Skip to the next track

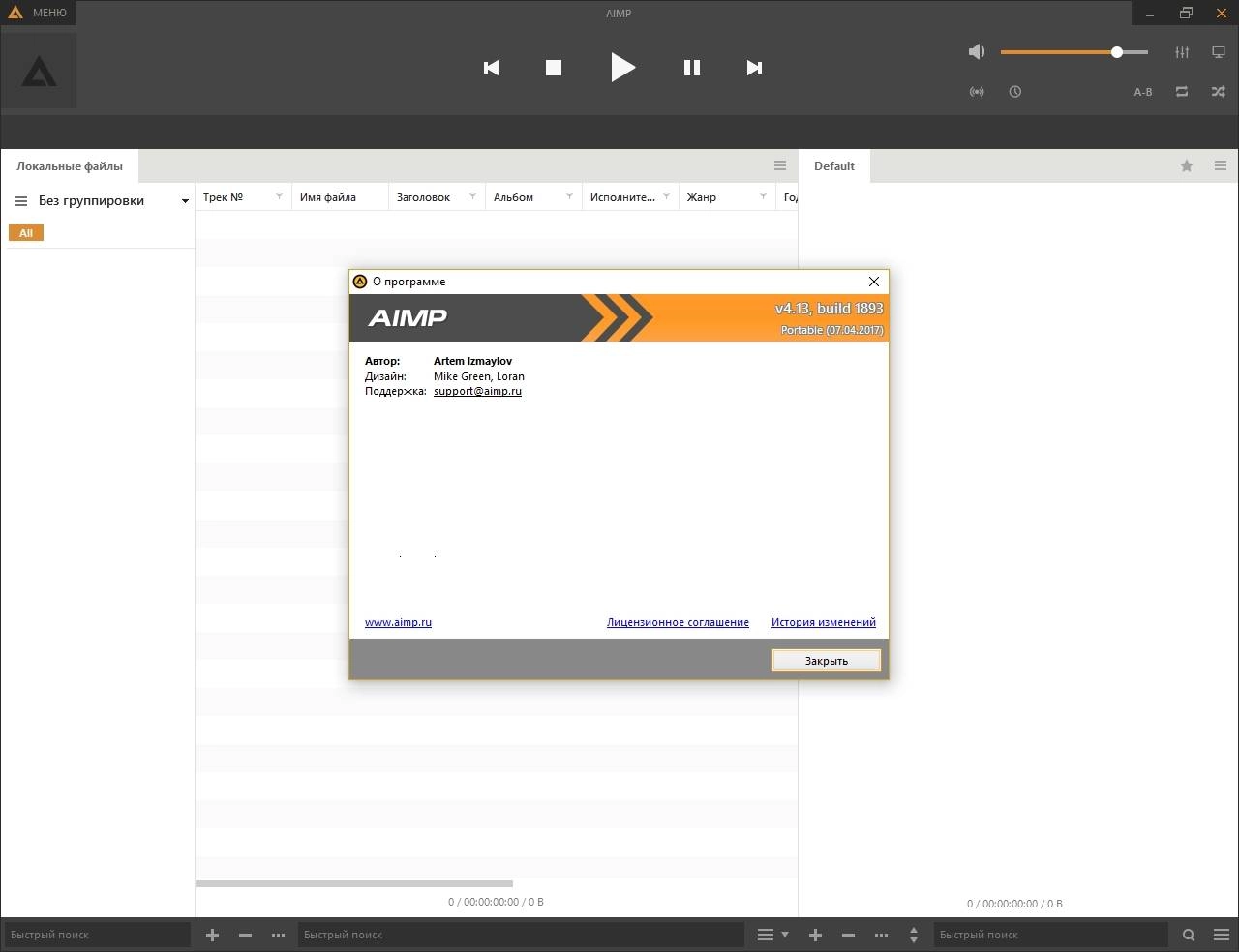tap(754, 68)
